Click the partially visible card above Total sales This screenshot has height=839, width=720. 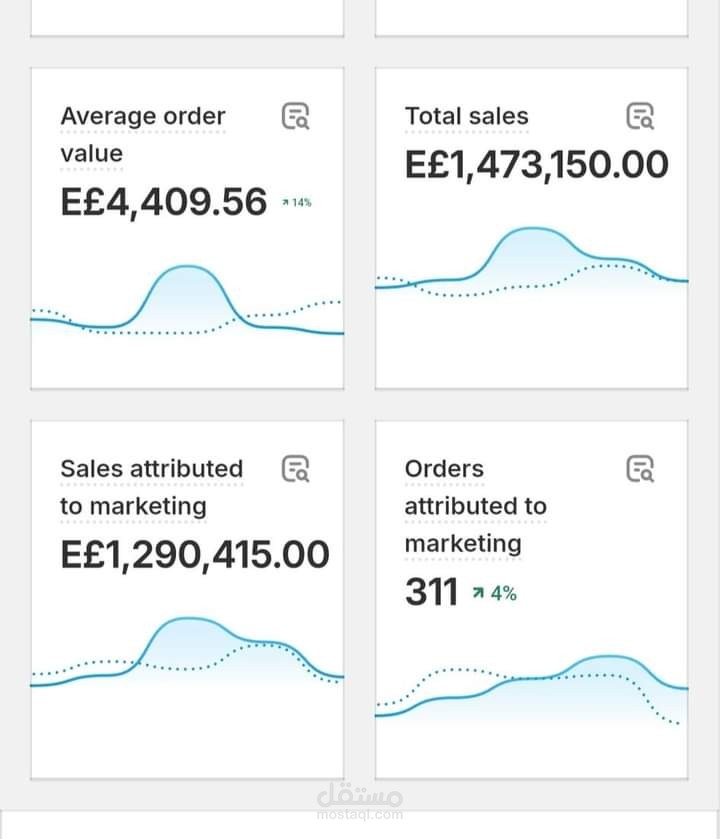pos(531,18)
